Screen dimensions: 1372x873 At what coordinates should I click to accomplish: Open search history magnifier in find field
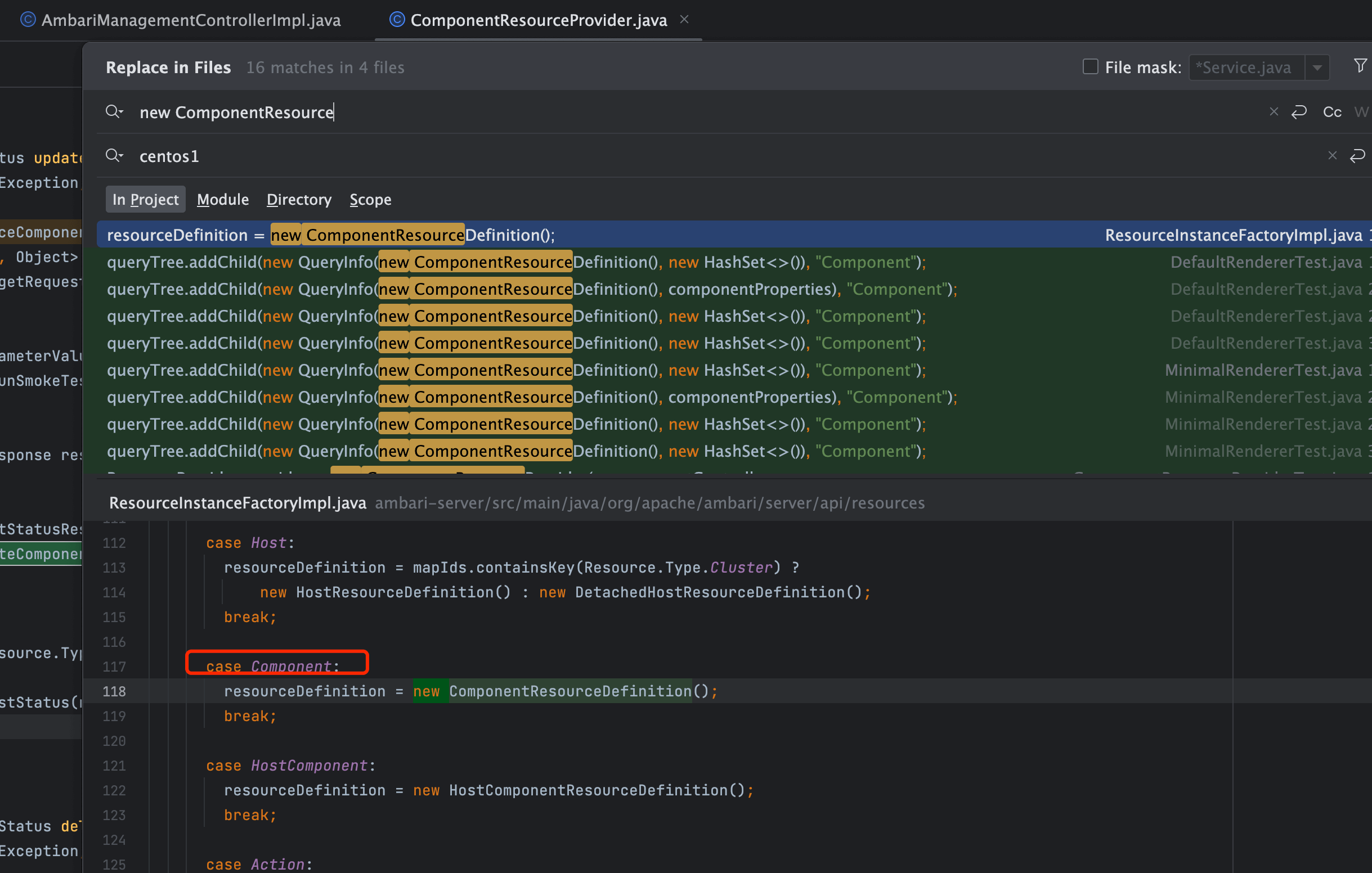pyautogui.click(x=114, y=111)
